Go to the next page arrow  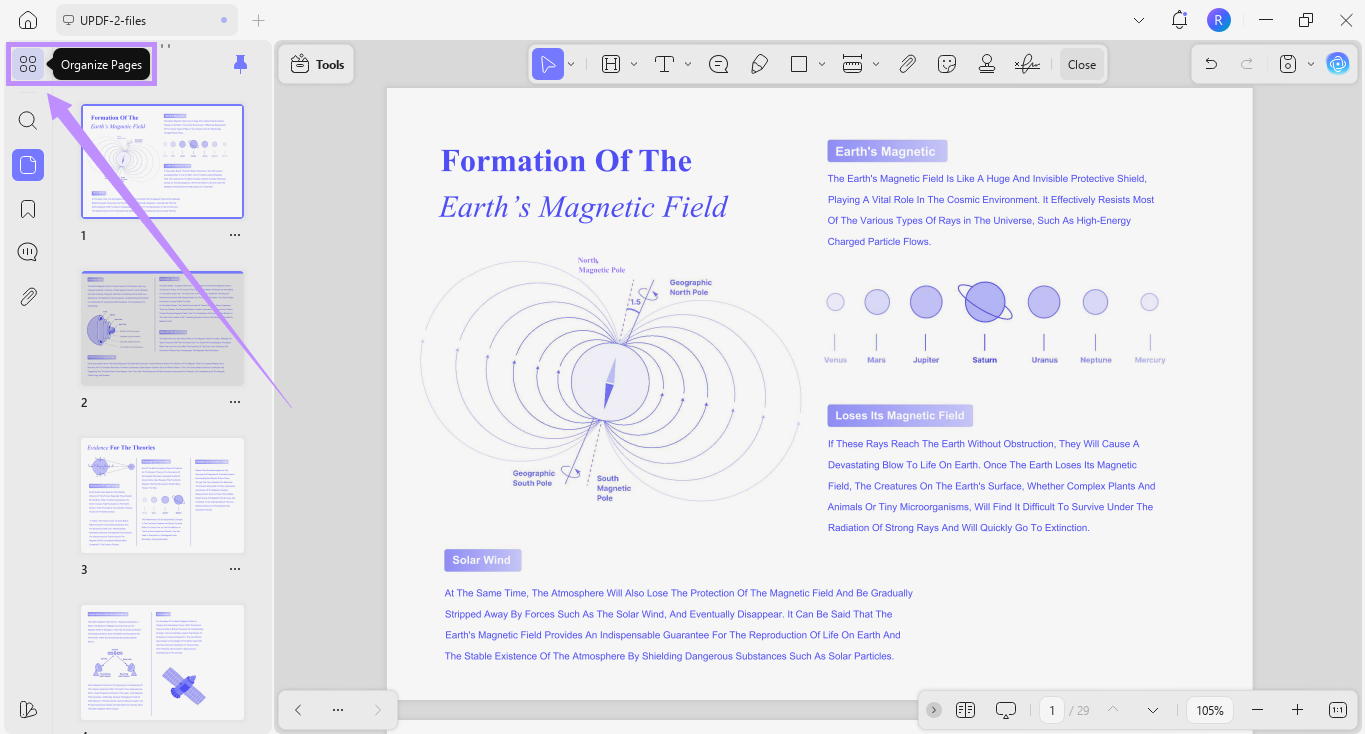tap(1153, 710)
